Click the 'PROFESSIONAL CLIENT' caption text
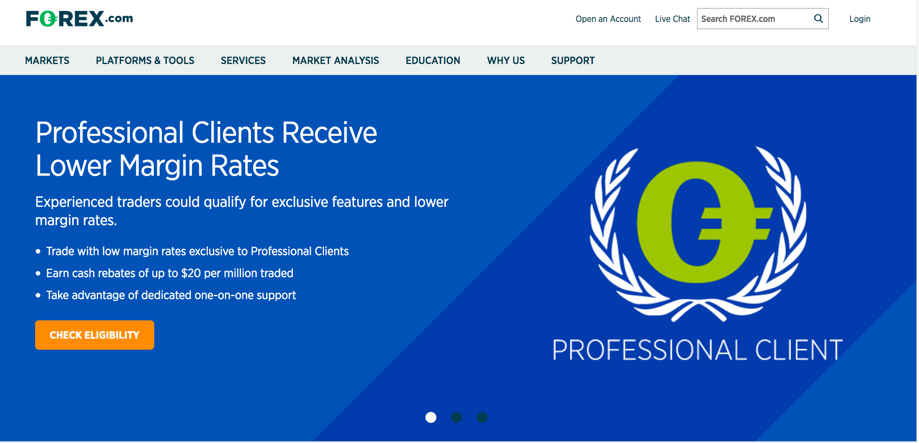 [x=697, y=350]
